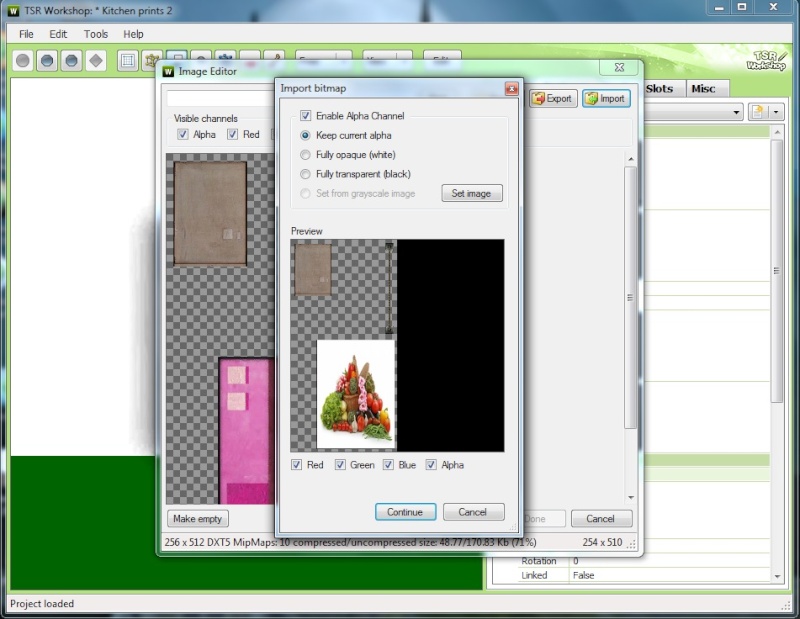Toggle Red visible channel in Image Editor
Screen dimensions: 800x619
[233, 134]
